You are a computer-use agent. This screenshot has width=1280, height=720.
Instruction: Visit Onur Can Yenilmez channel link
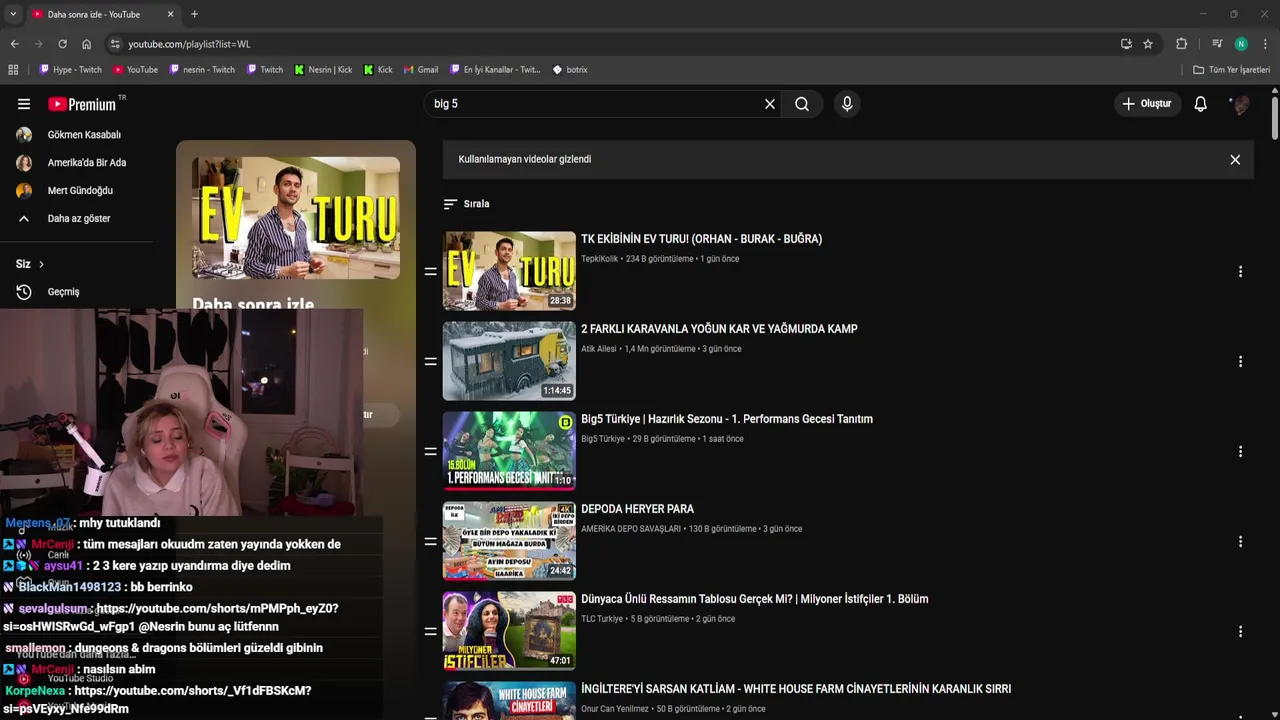[x=615, y=709]
